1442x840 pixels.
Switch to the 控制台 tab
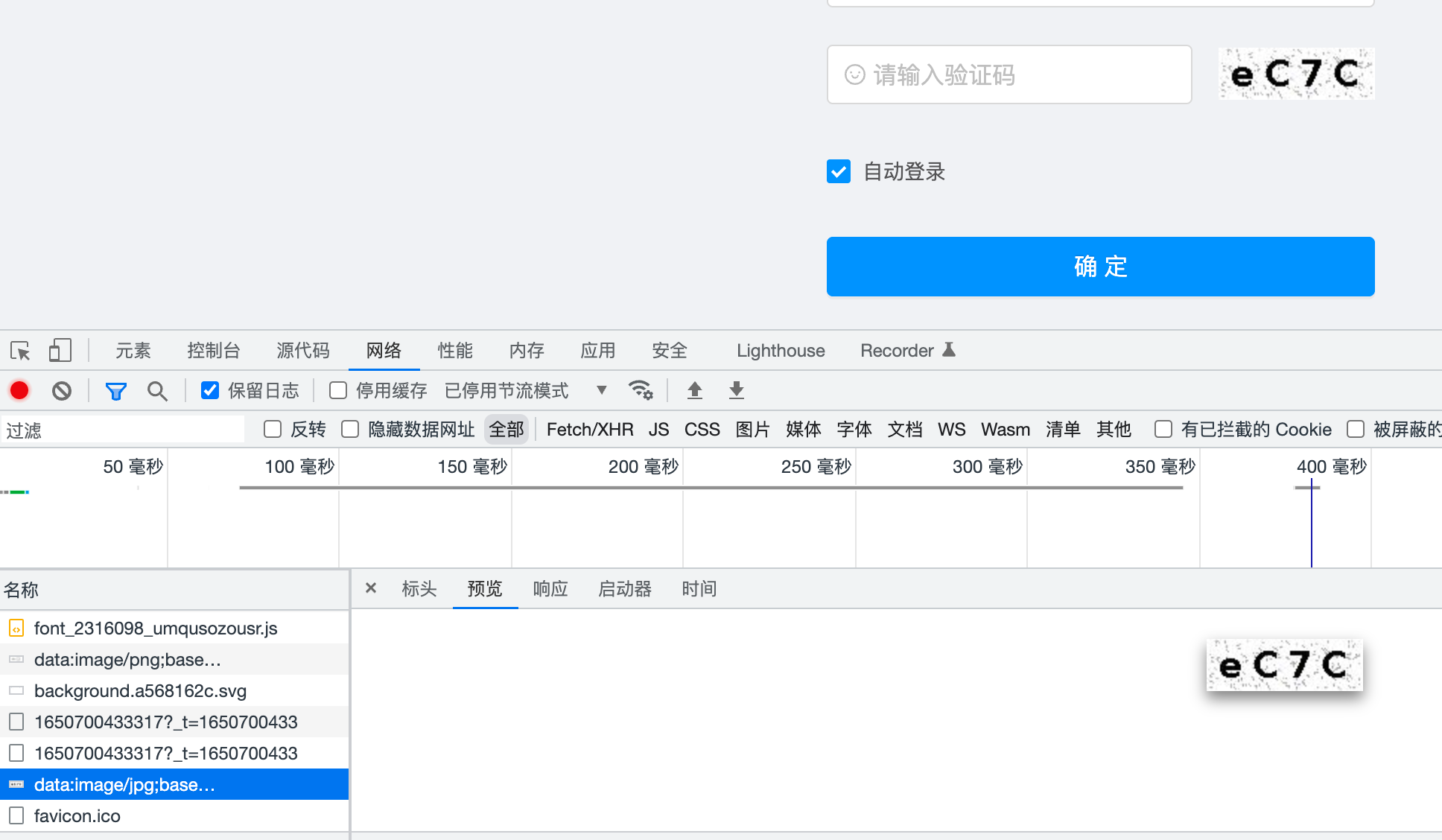[x=214, y=350]
